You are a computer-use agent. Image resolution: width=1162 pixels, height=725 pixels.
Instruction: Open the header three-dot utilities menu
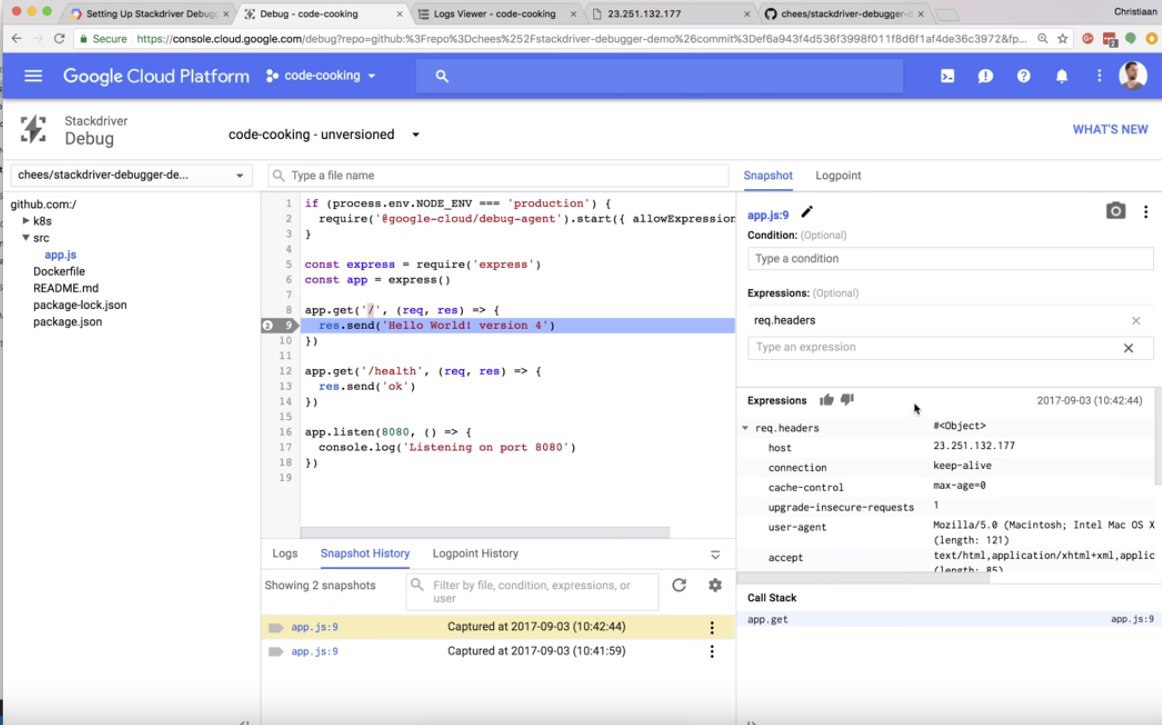click(x=1099, y=76)
